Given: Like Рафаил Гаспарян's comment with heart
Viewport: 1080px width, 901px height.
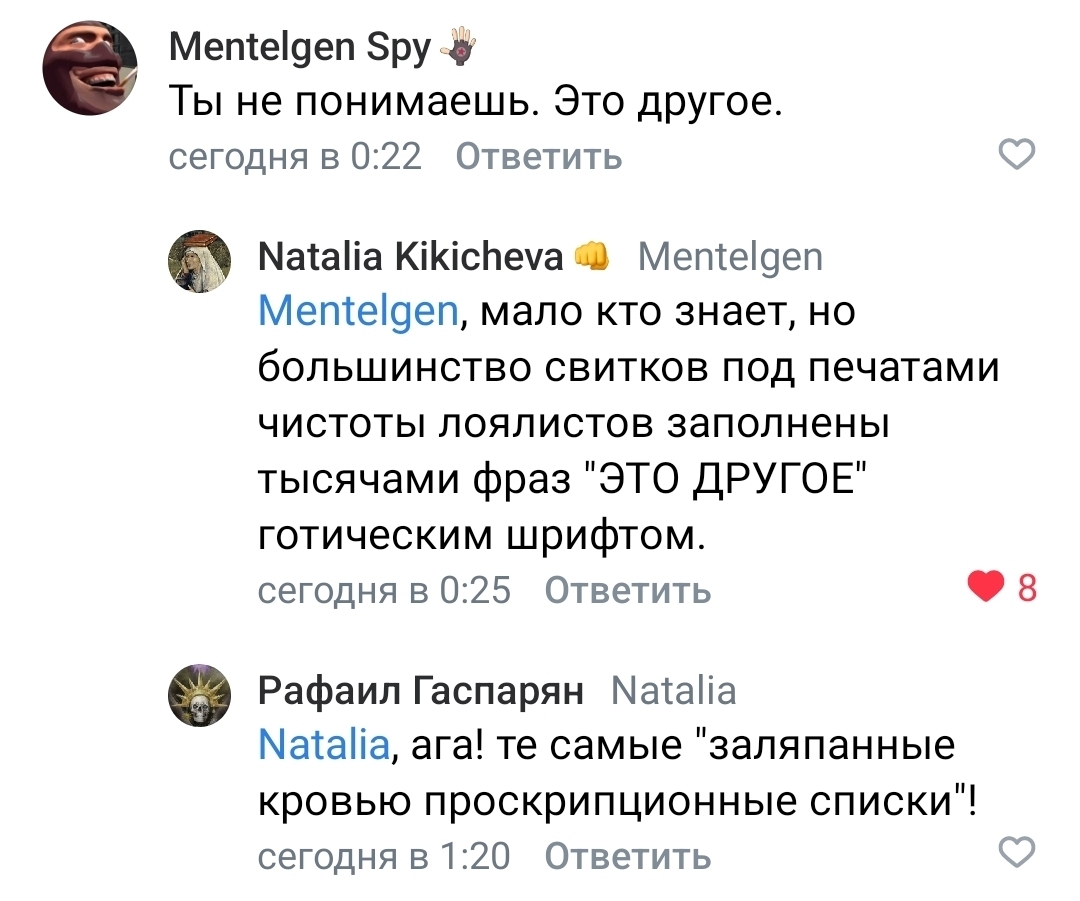Looking at the screenshot, I should tap(1018, 853).
